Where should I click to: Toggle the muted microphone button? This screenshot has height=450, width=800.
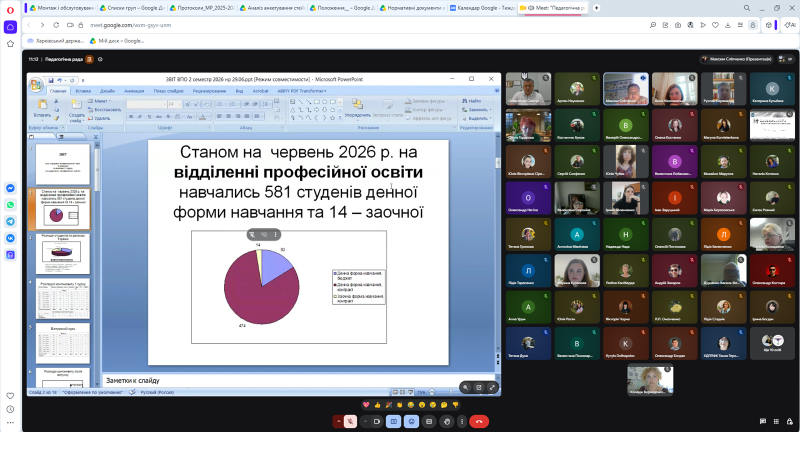[x=350, y=421]
